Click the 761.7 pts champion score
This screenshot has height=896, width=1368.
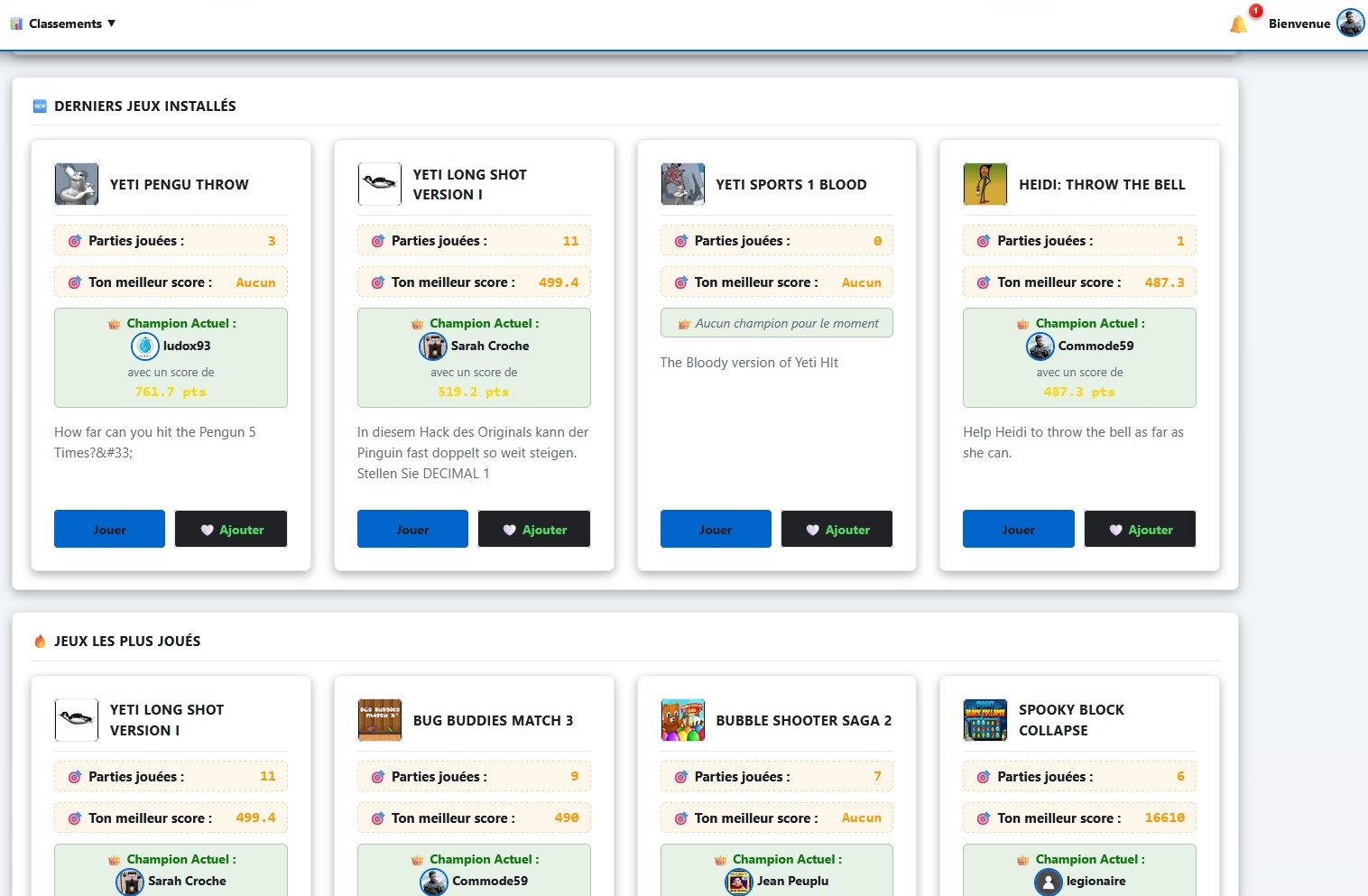[171, 392]
